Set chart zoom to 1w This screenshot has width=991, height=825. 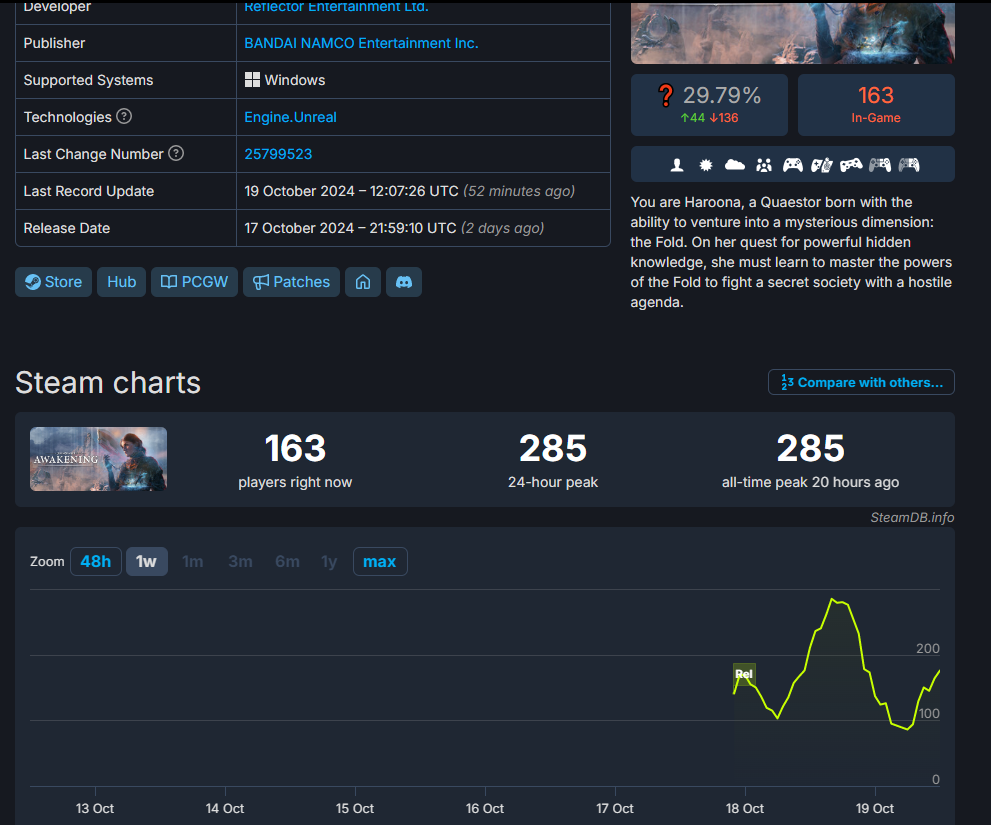[147, 561]
